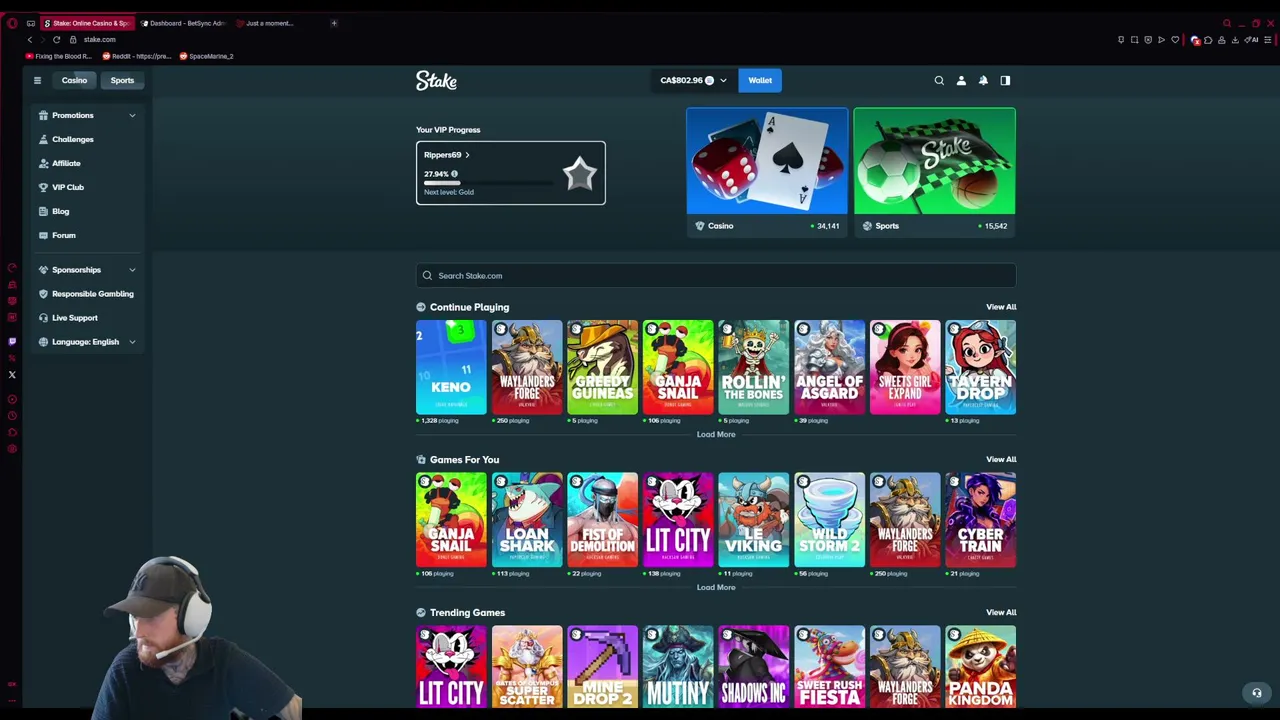Toggle the right side panel icon

[1005, 80]
